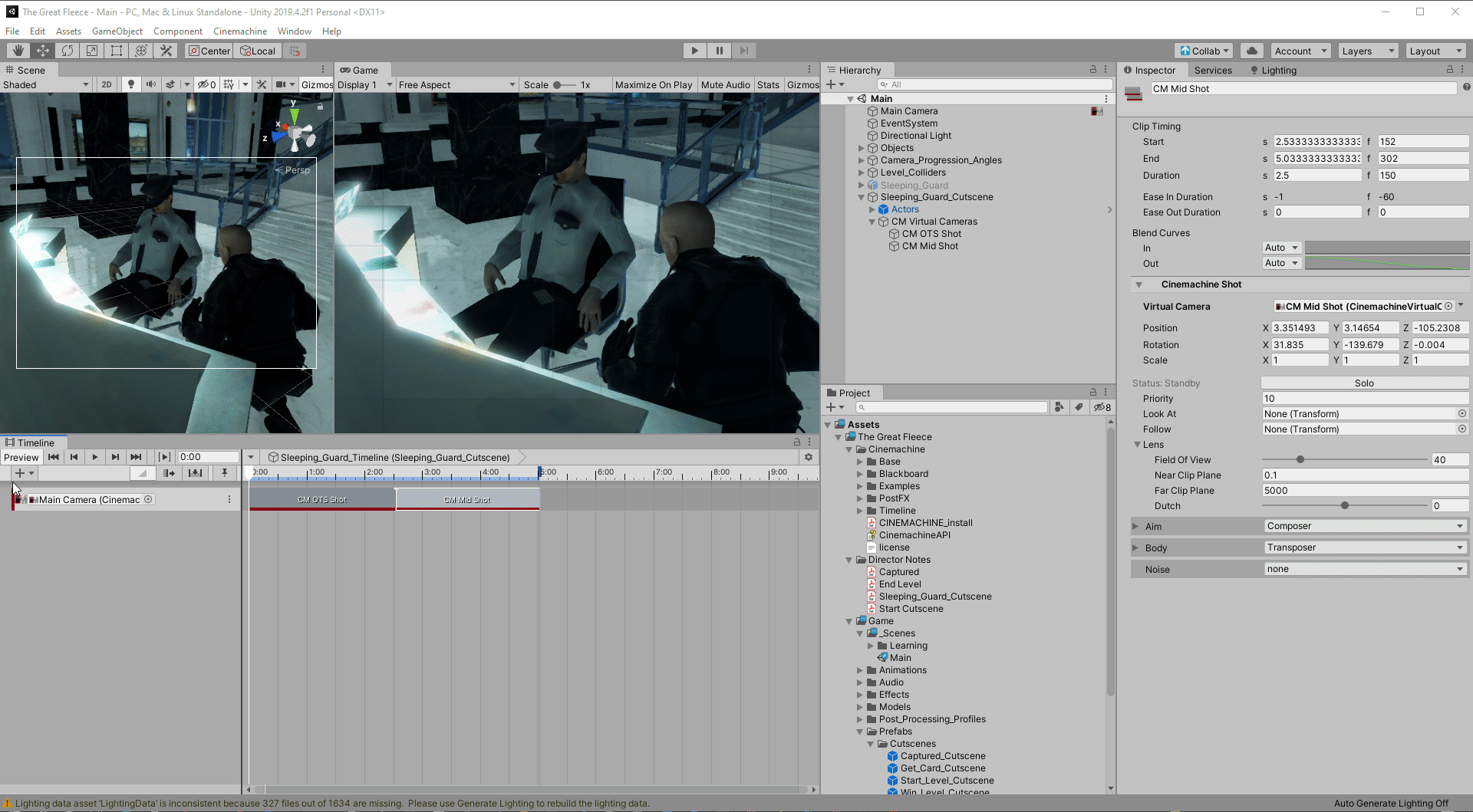This screenshot has width=1473, height=812.
Task: Select the Rotate tool
Action: (68, 51)
